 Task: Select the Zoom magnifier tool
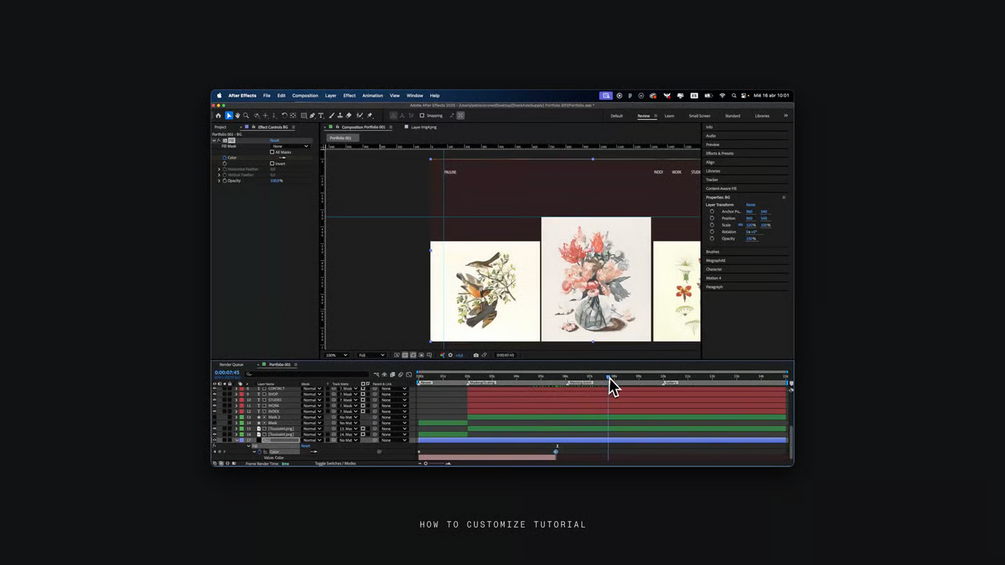pos(246,116)
